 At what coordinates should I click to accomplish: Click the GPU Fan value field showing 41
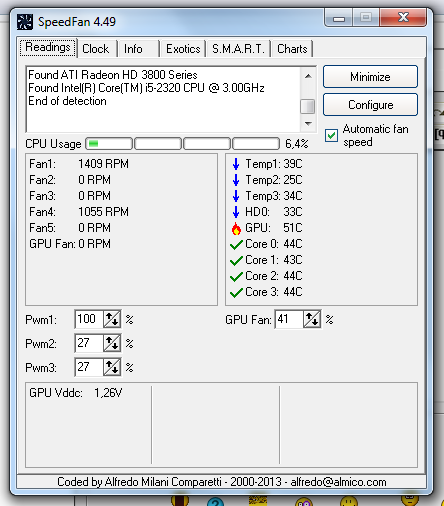(289, 319)
